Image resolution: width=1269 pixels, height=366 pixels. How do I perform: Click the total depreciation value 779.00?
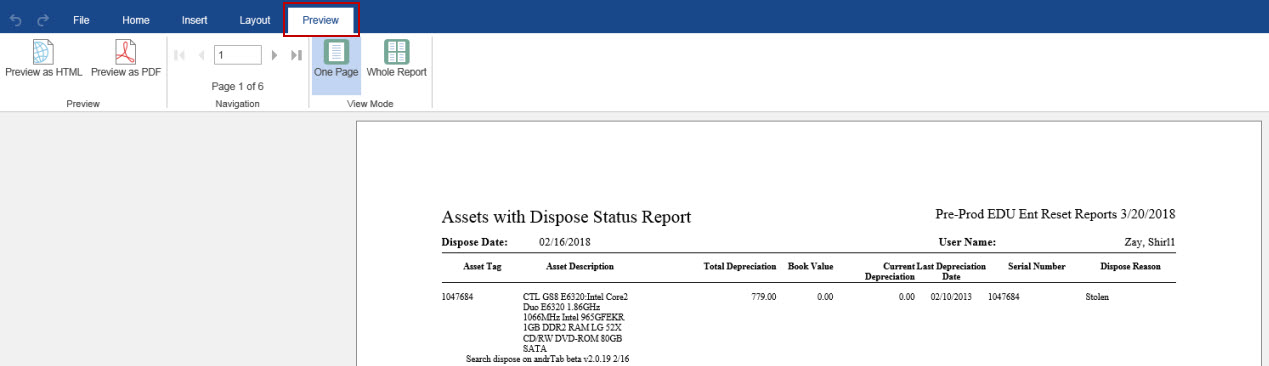[x=764, y=297]
